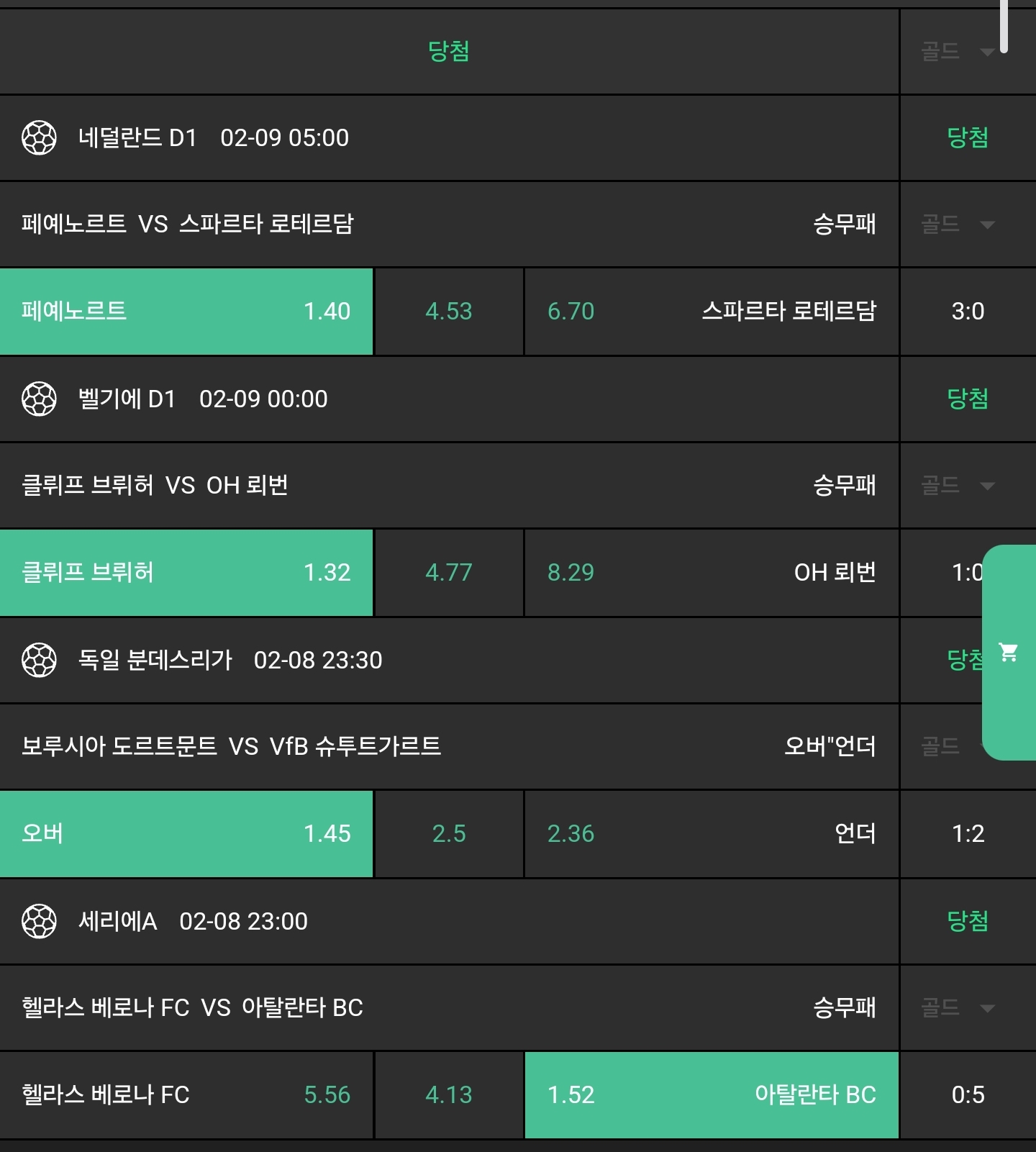Pick 헬라스 베로나 FC 5.56 odds
This screenshot has width=1036, height=1152.
pyautogui.click(x=186, y=1095)
